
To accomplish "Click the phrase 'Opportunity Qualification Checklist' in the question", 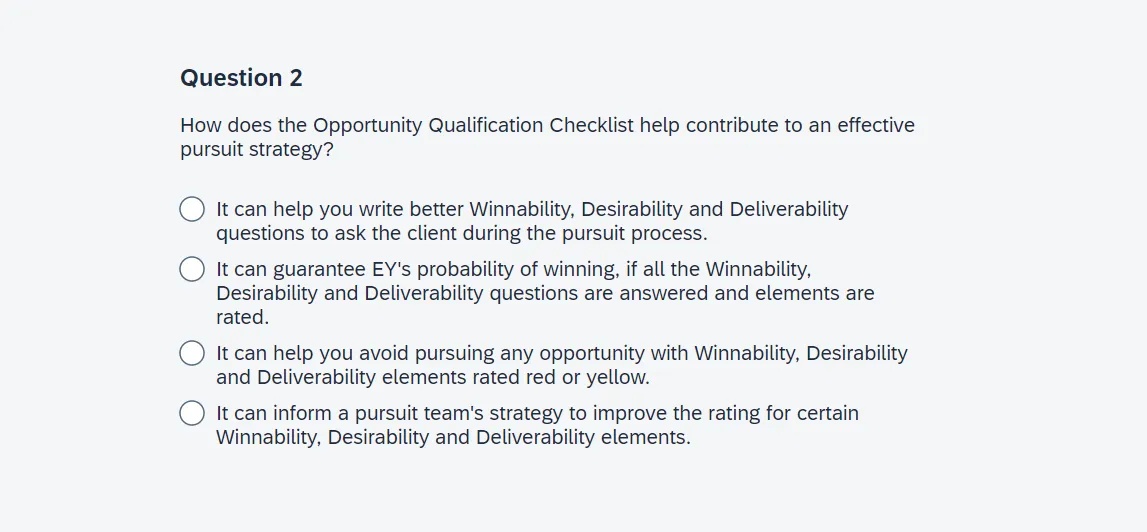I will (473, 125).
